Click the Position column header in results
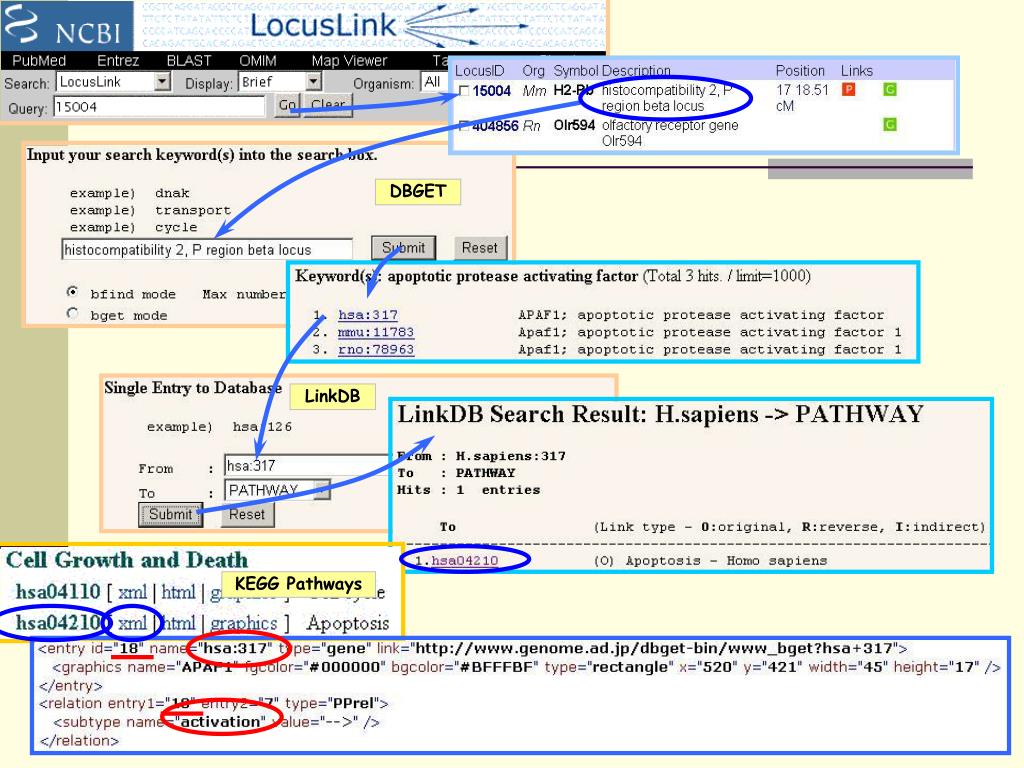The width and height of the screenshot is (1024, 768). 800,71
